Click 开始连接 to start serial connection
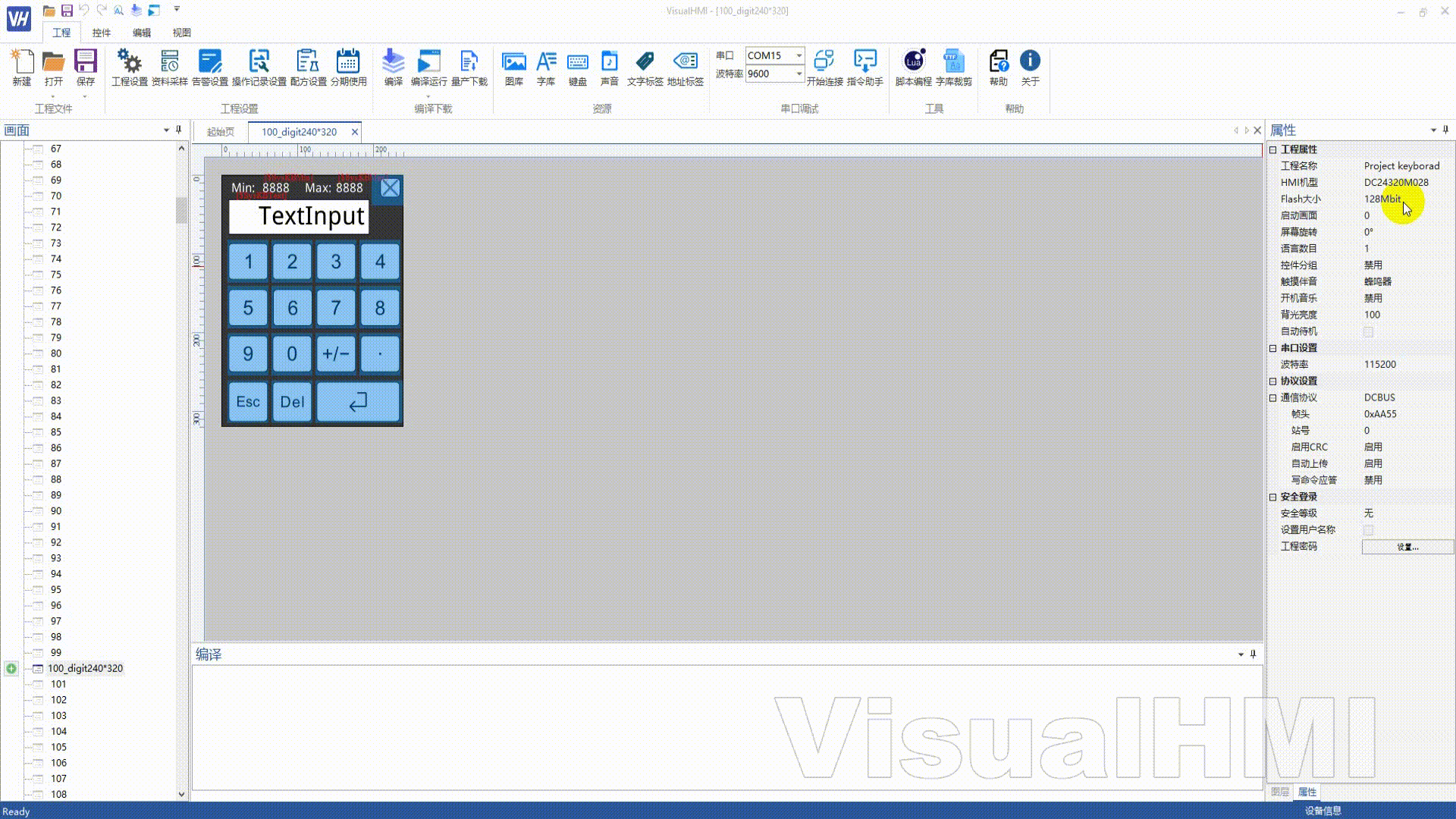Screen dimensions: 1456x819 pyautogui.click(x=824, y=67)
